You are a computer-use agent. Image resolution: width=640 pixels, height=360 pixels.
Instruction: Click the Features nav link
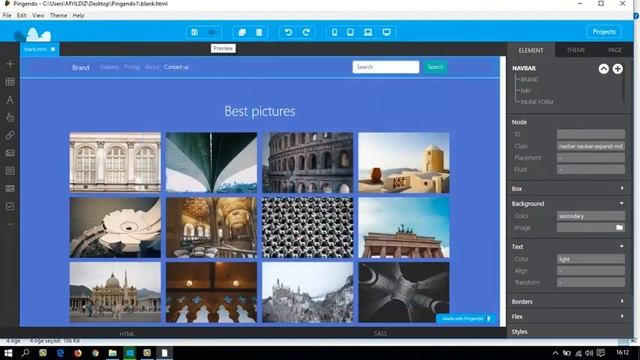(x=109, y=67)
